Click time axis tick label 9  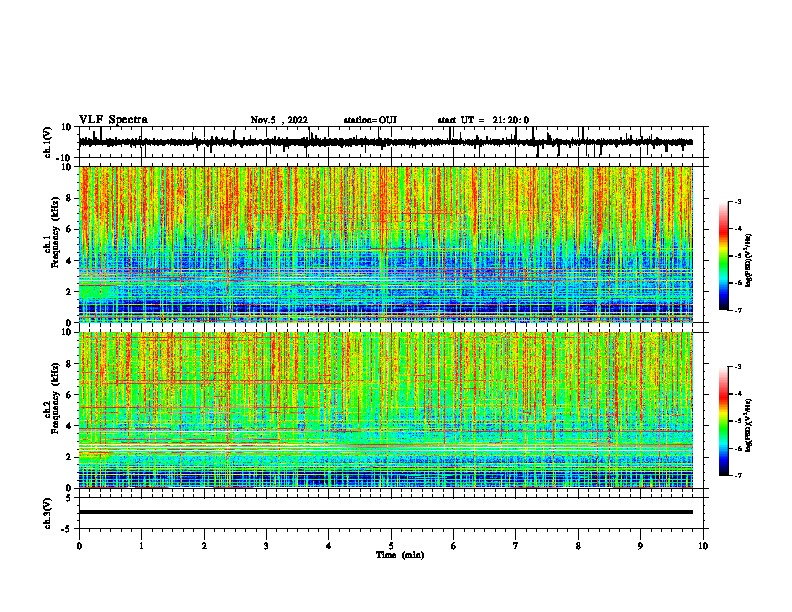[640, 546]
